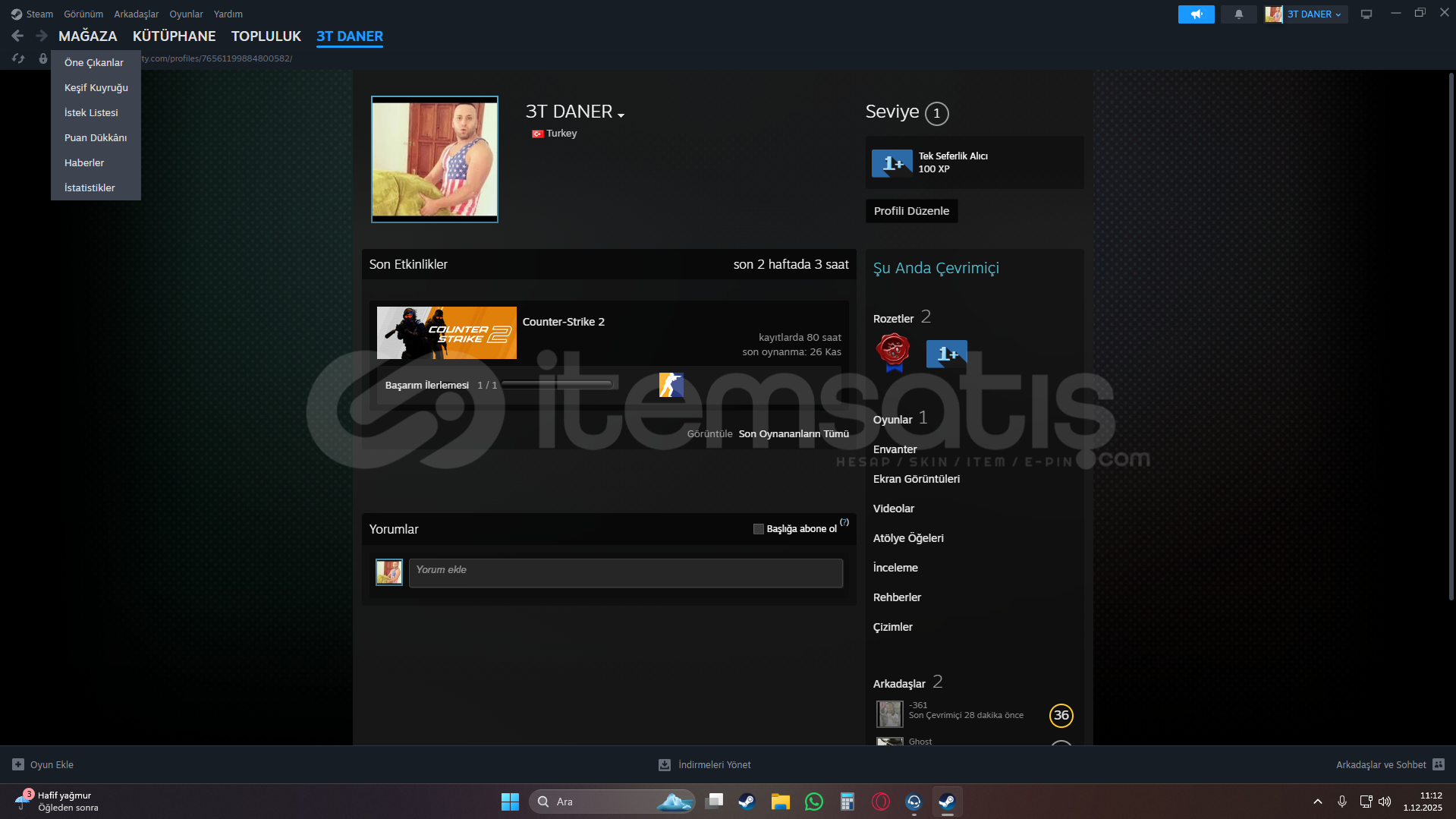Open the Ekran Görüntüleri link
Image resolution: width=1456 pixels, height=819 pixels.
(916, 479)
